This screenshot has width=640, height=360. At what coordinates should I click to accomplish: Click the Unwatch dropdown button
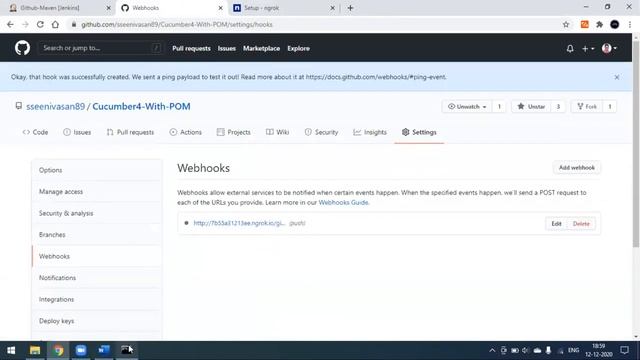(467, 107)
